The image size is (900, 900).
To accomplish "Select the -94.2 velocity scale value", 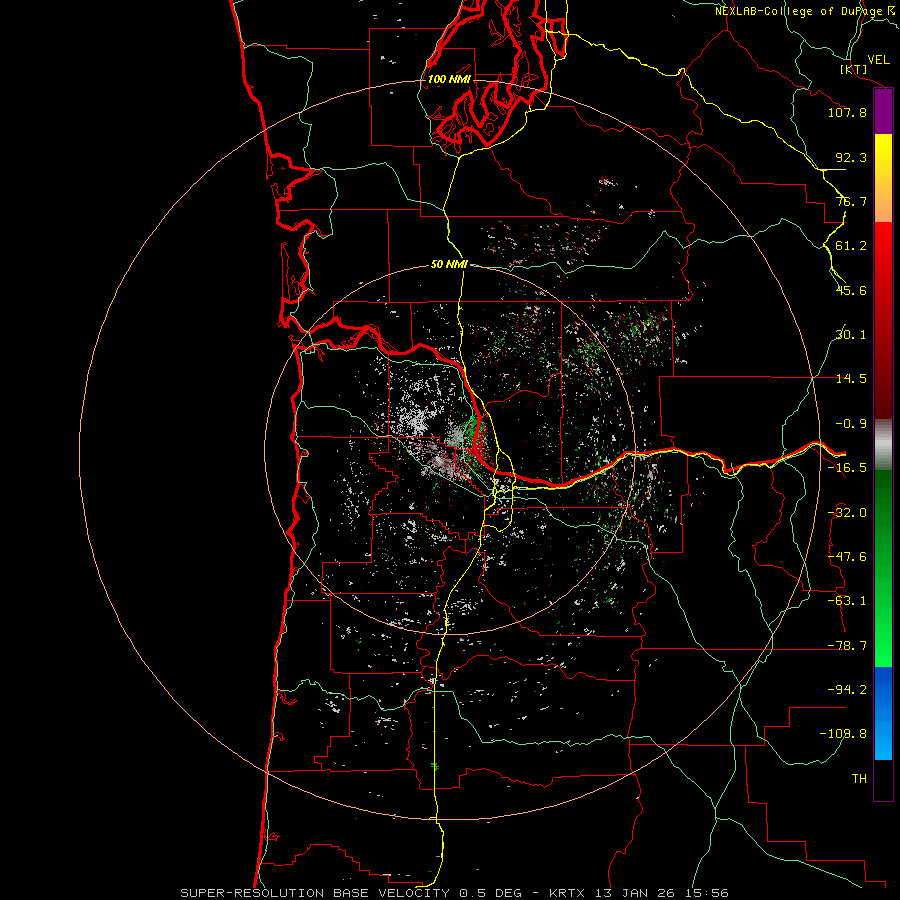I will pos(847,690).
